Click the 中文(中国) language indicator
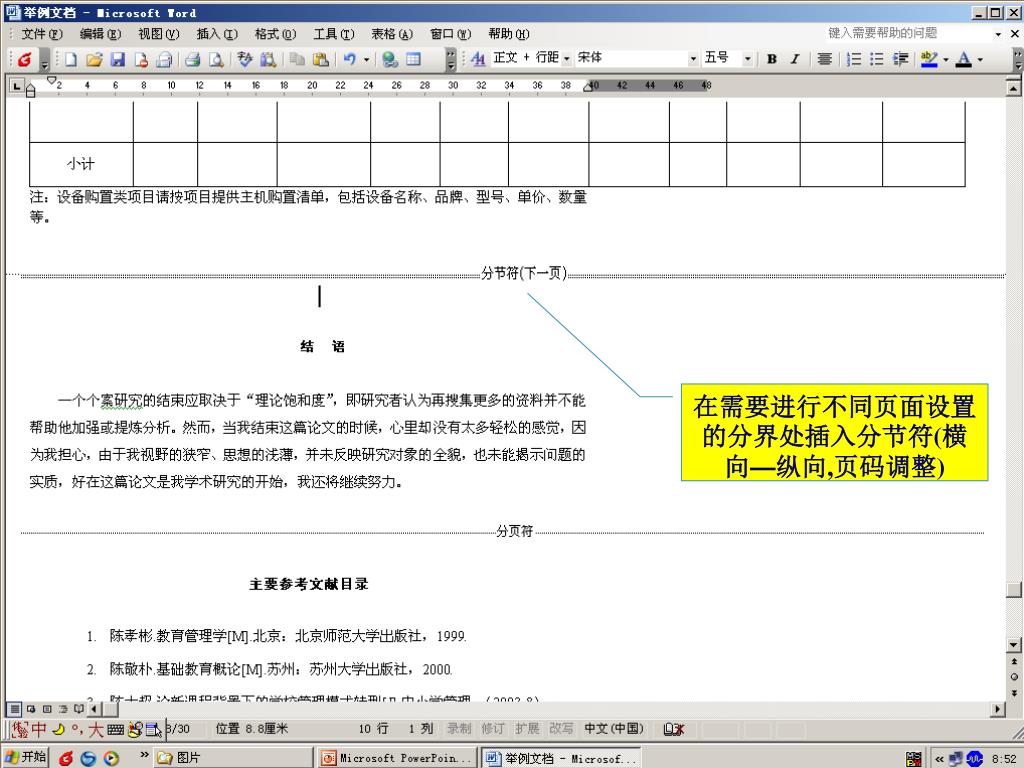 (x=613, y=729)
